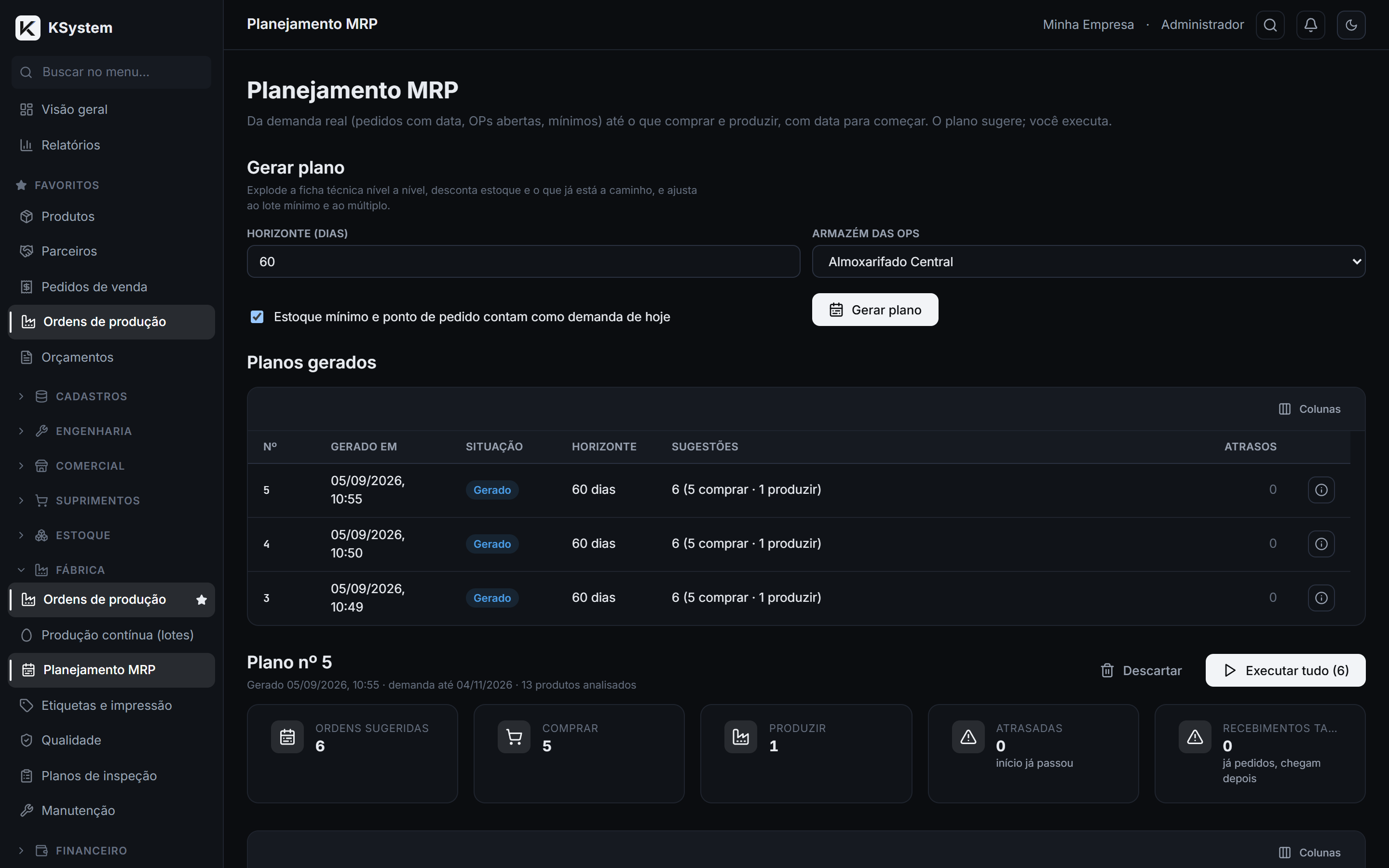Go to Parceiros in favorites
The height and width of the screenshot is (868, 1389).
coord(111,251)
